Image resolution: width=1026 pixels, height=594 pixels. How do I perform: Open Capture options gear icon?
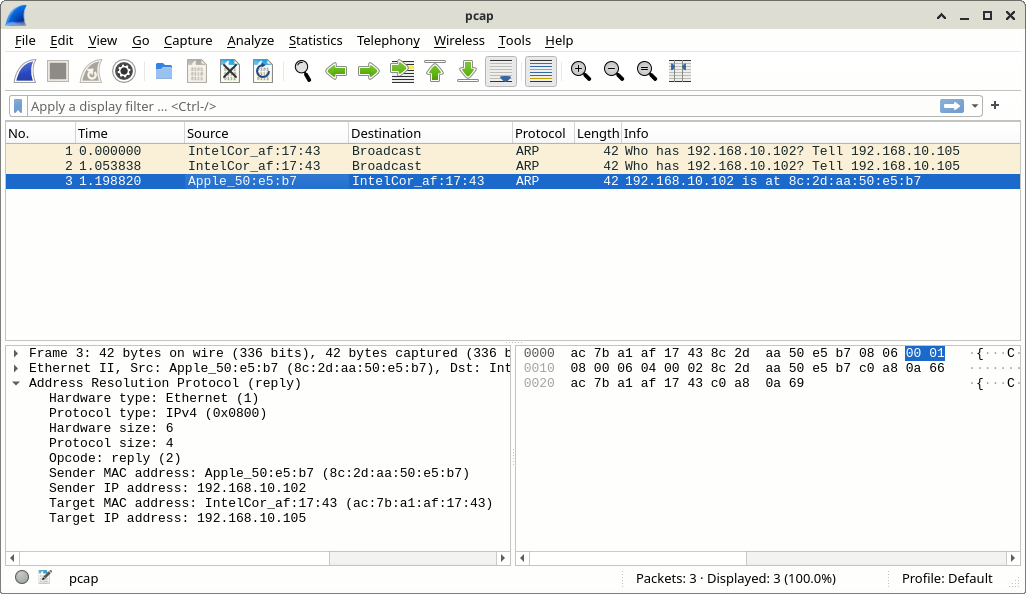pos(124,71)
